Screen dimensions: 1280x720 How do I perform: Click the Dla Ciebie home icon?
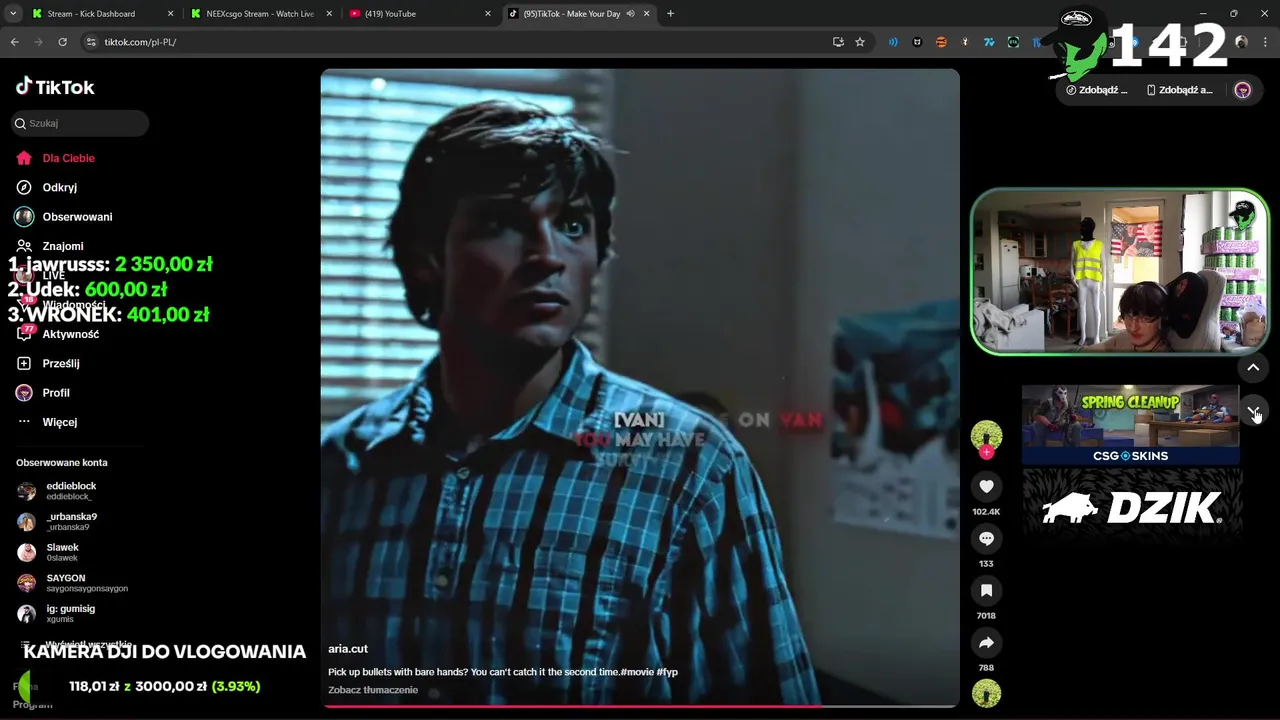click(x=24, y=158)
